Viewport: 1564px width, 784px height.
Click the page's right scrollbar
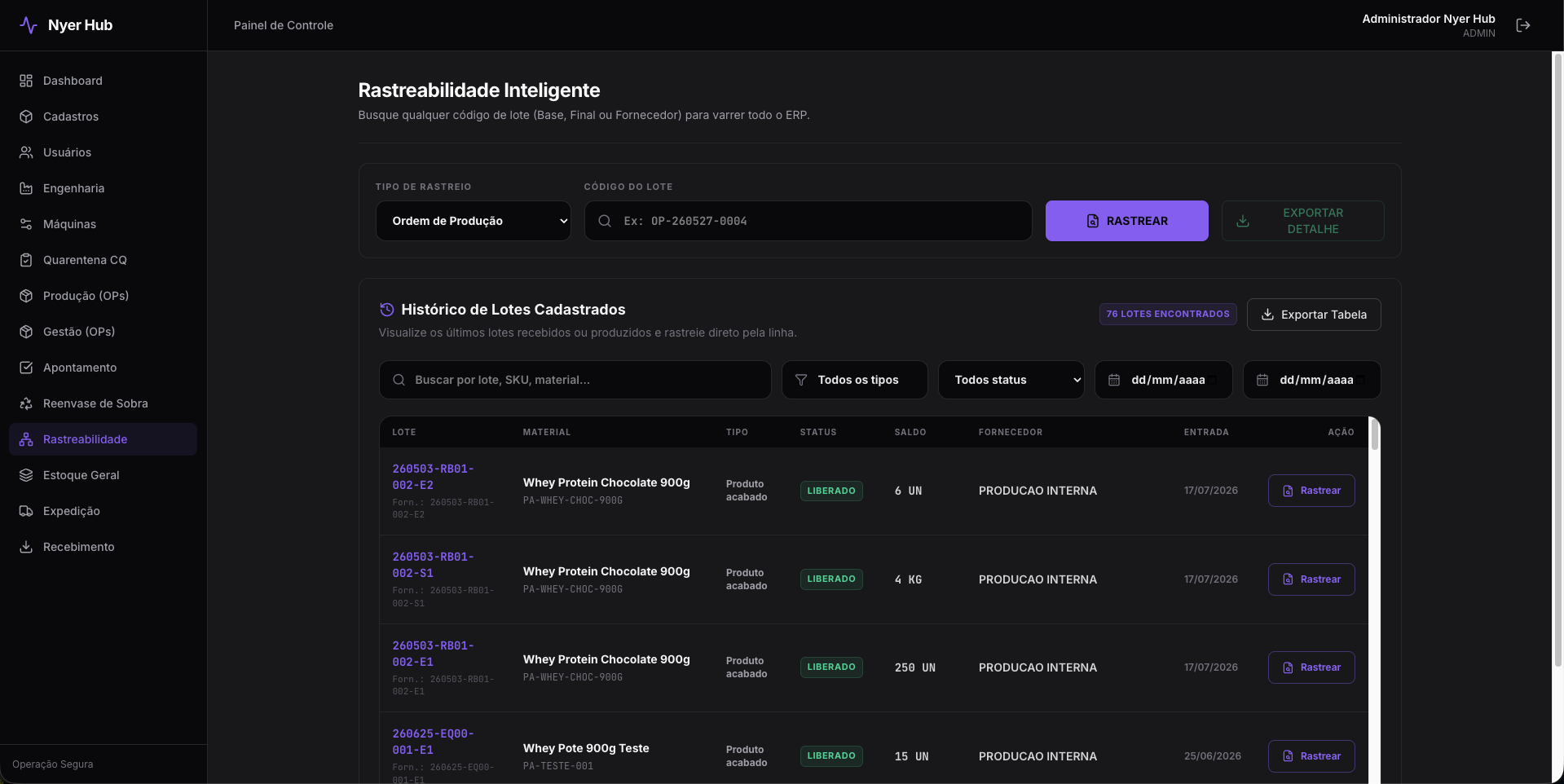[1557, 359]
